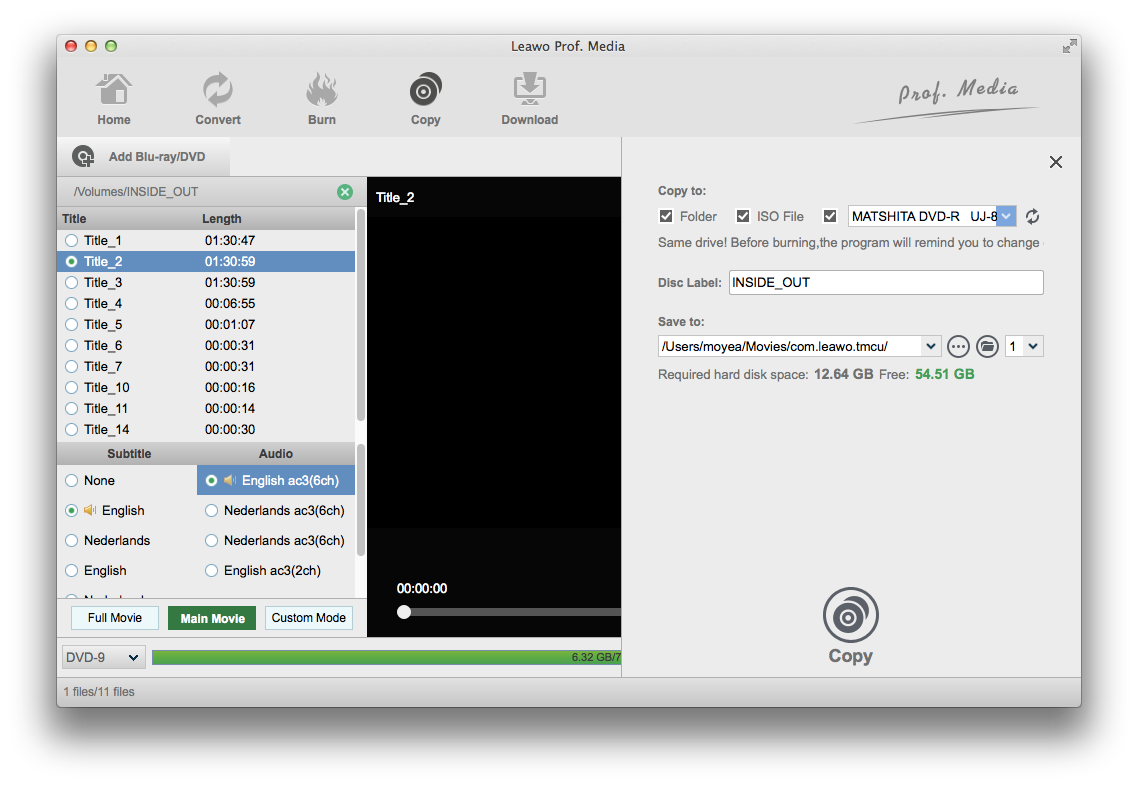Open the Copy module in toolbar
The image size is (1138, 786).
click(x=425, y=99)
